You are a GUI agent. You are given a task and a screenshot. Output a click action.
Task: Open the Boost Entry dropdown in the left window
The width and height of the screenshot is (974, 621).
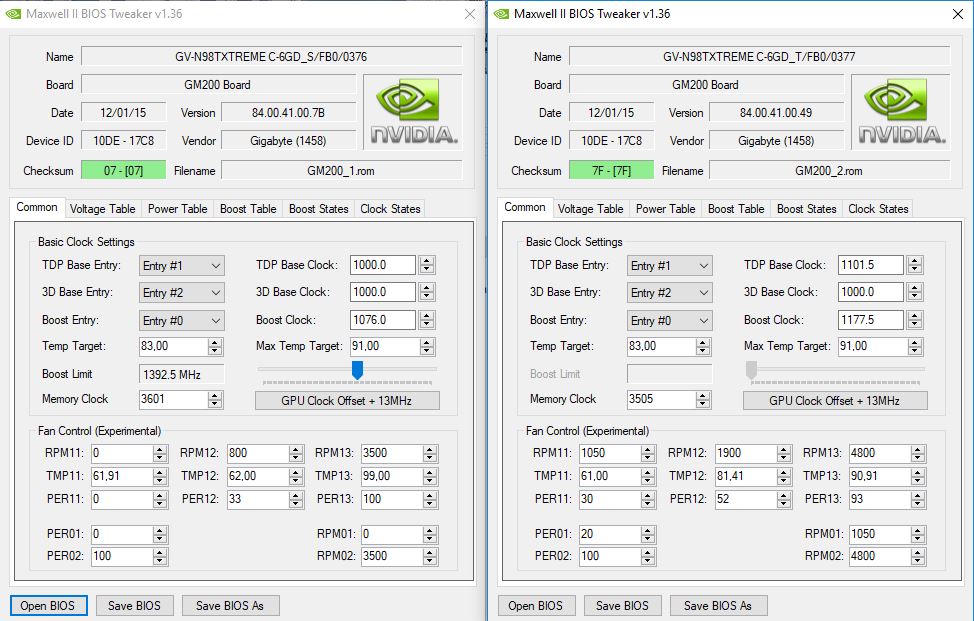coord(181,320)
